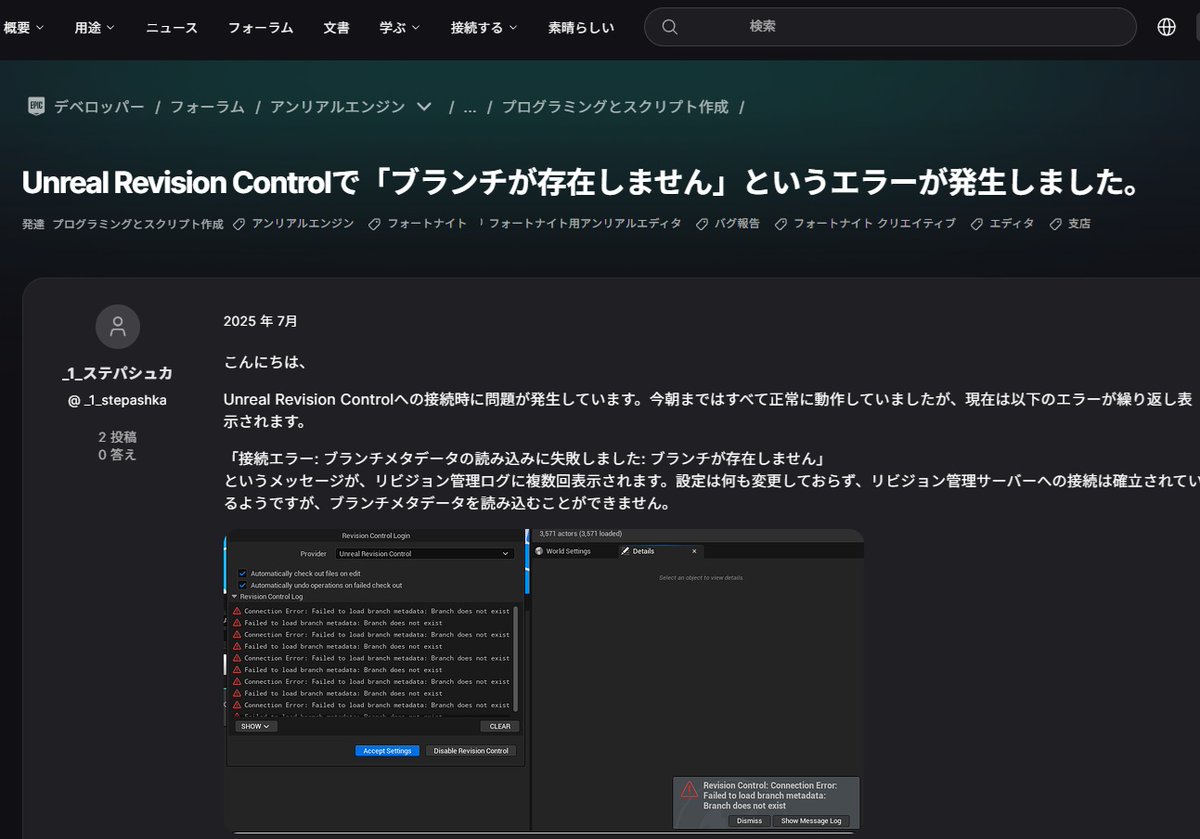The height and width of the screenshot is (839, 1200).
Task: Open プログラミングとスクリプト作成 breadcrumb link
Action: pyautogui.click(x=615, y=107)
